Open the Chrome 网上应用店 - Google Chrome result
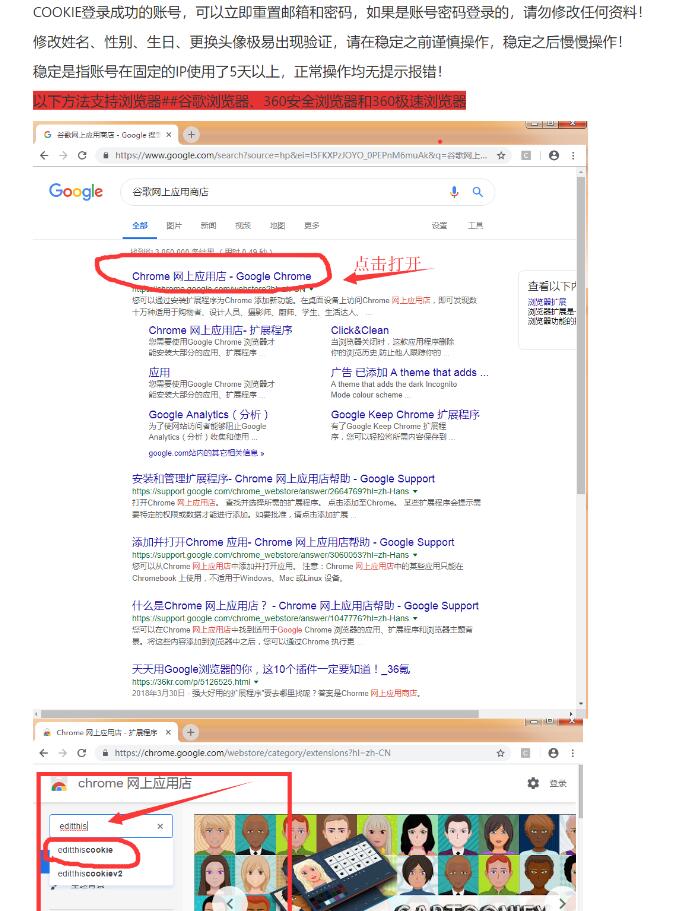691x911 pixels. click(221, 276)
